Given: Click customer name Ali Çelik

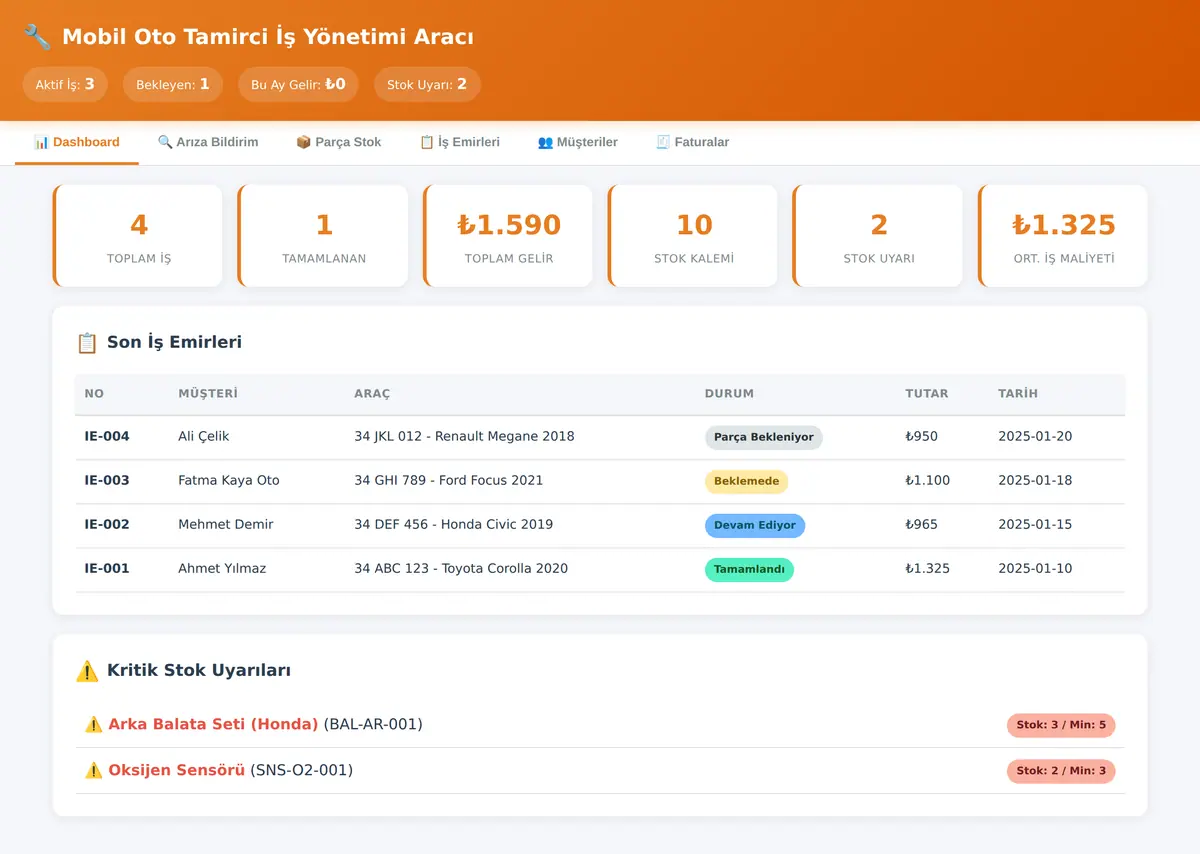Looking at the screenshot, I should (204, 436).
